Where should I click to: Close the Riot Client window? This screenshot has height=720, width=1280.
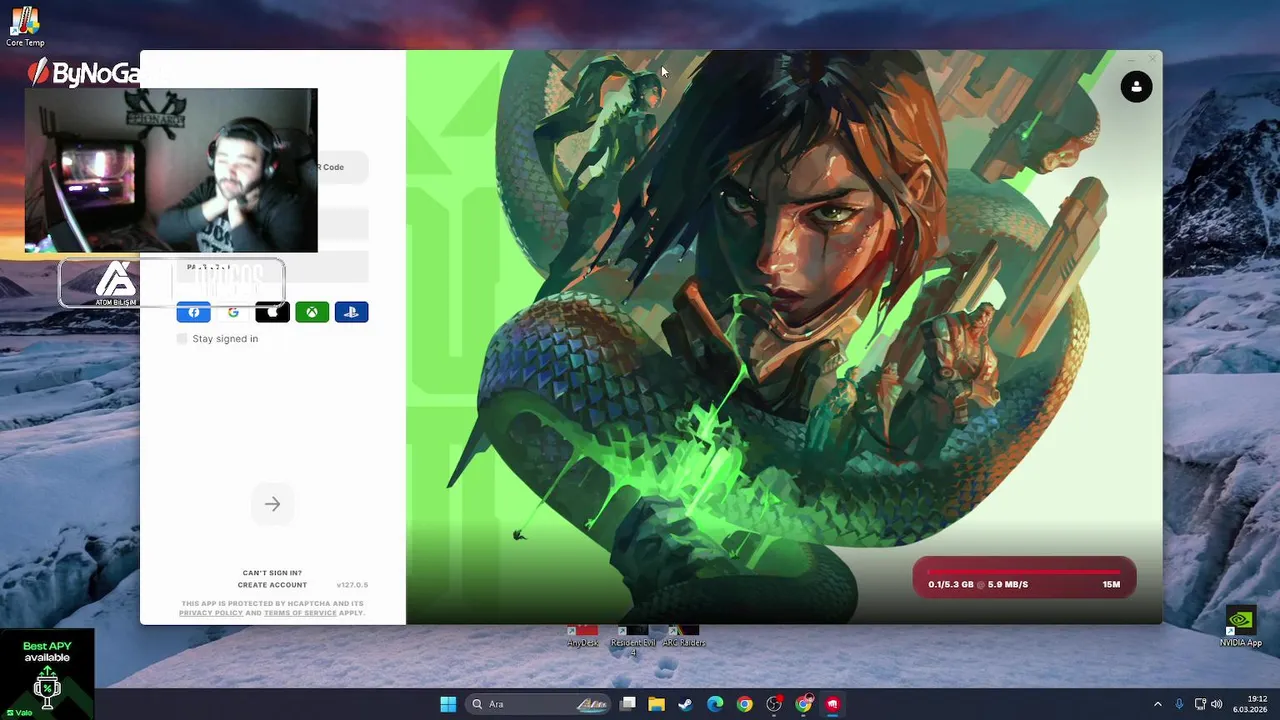tap(1151, 60)
